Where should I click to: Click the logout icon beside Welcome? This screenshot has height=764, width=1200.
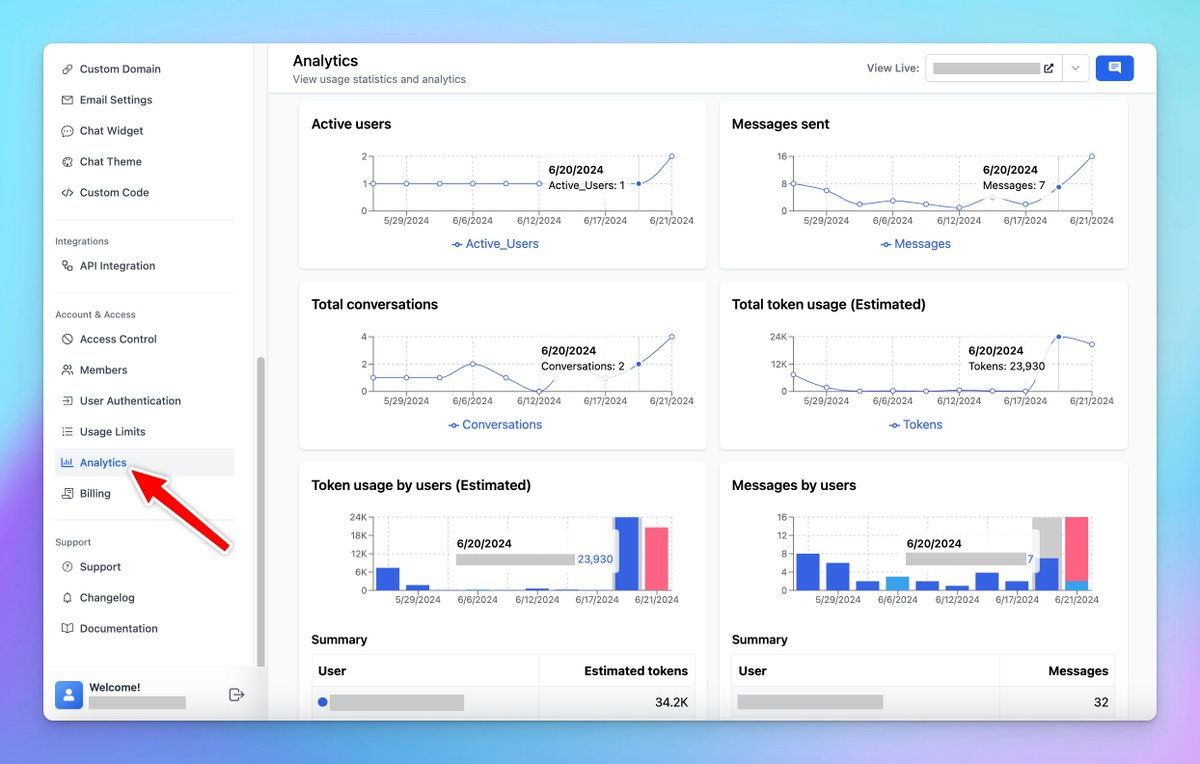[x=236, y=694]
